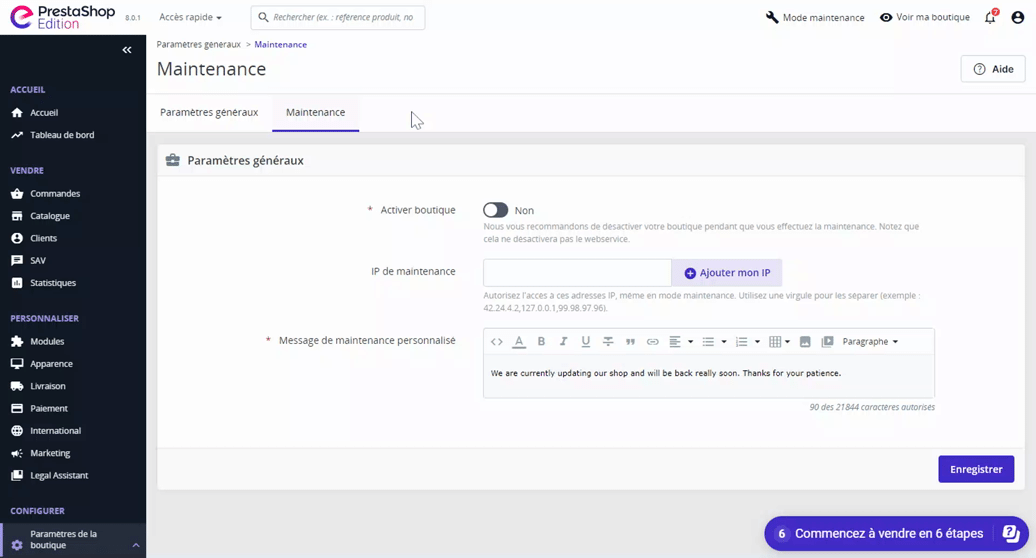Click the text alignment icon
Viewport: 1036px width, 558px height.
pos(675,341)
